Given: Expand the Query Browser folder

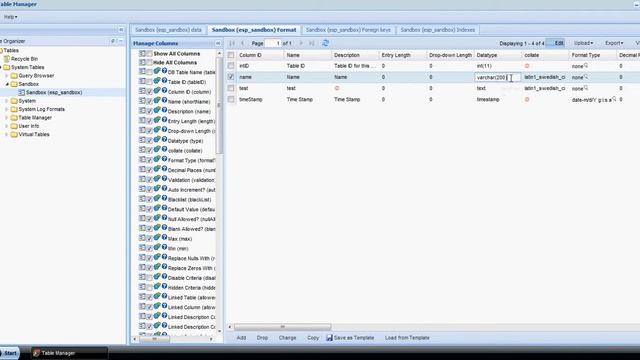Looking at the screenshot, I should coord(7,76).
